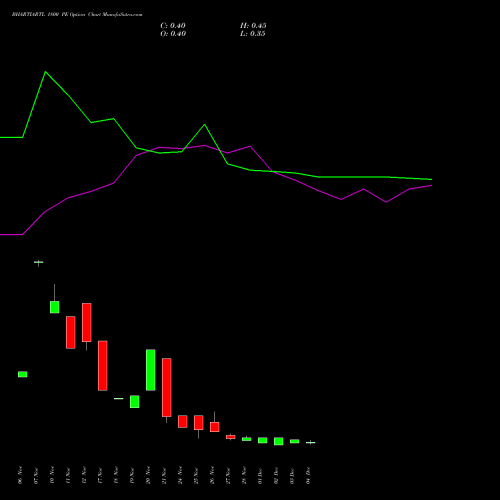500x500 pixels.
Task: Click the 02 Dec date label
Action: click(x=276, y=475)
